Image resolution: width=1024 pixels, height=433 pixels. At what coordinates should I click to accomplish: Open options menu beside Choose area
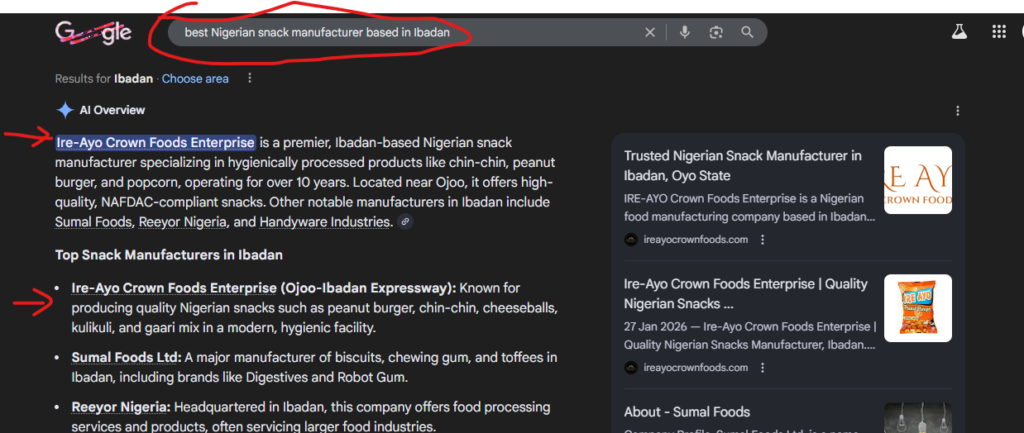pyautogui.click(x=250, y=78)
